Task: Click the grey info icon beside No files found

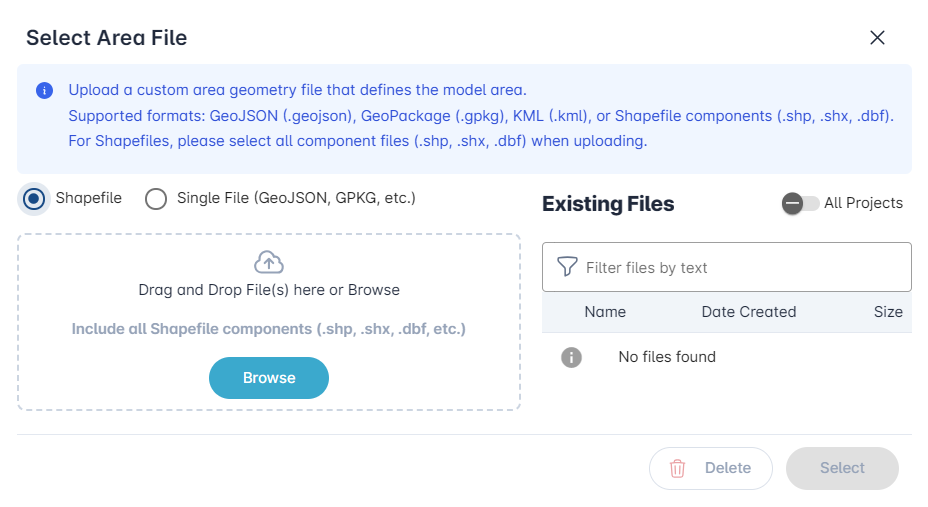Action: coord(571,357)
